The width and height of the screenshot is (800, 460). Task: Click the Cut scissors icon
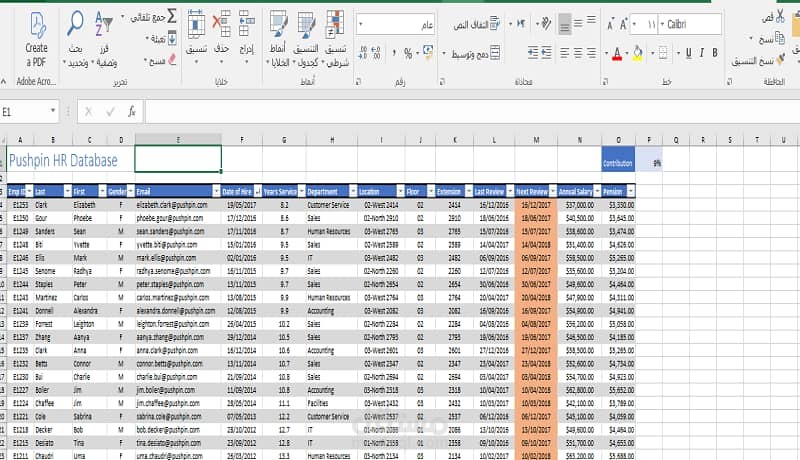point(780,16)
